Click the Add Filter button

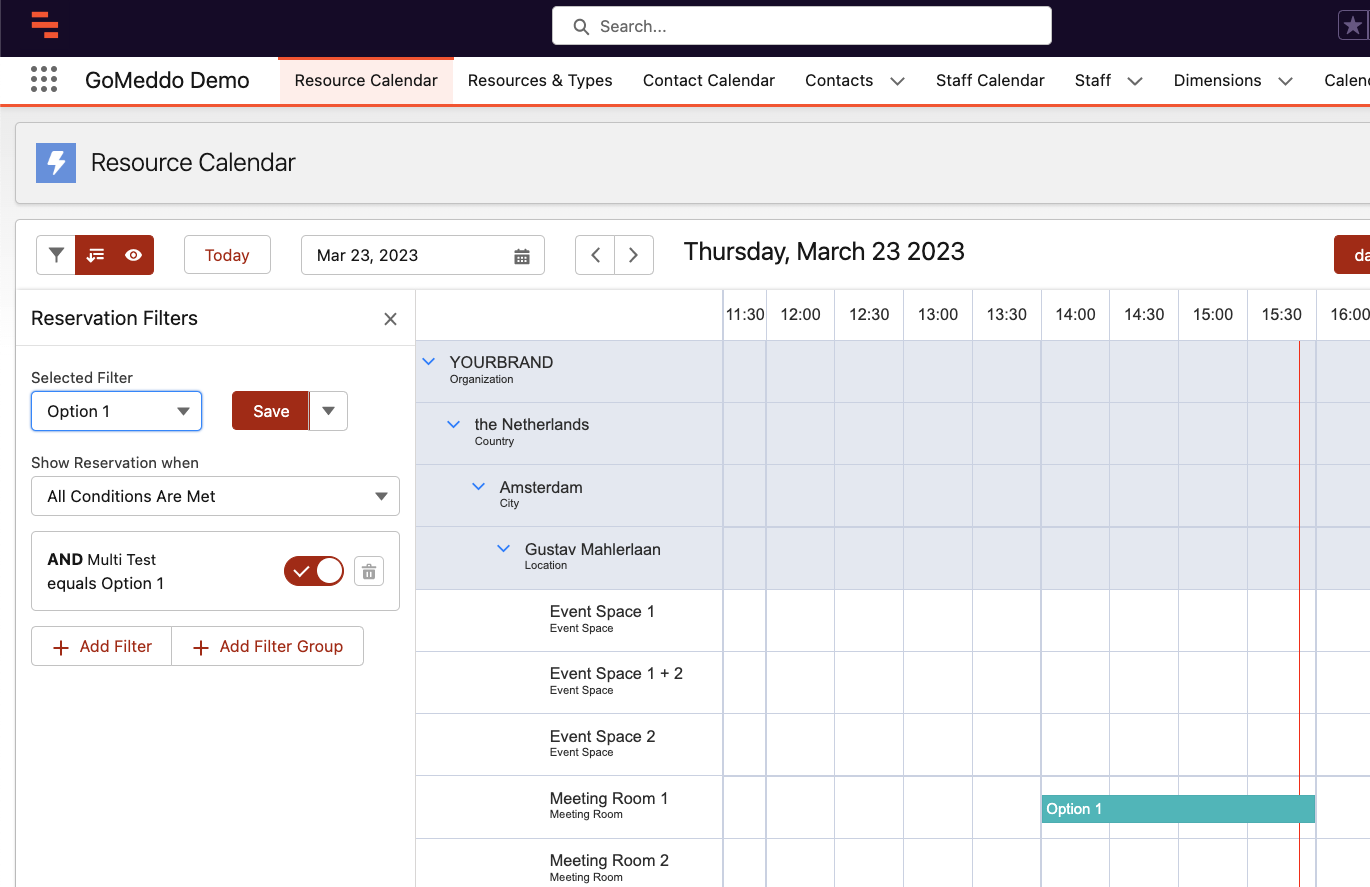coord(101,646)
